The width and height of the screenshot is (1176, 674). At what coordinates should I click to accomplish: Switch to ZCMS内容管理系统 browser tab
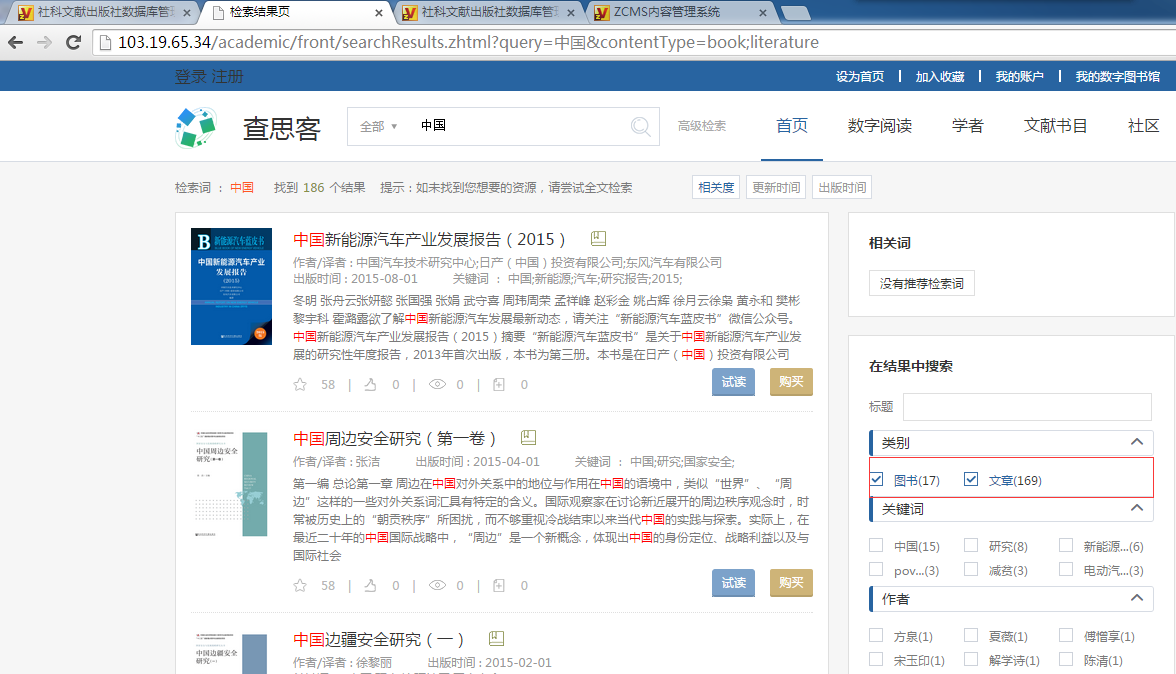(x=680, y=13)
